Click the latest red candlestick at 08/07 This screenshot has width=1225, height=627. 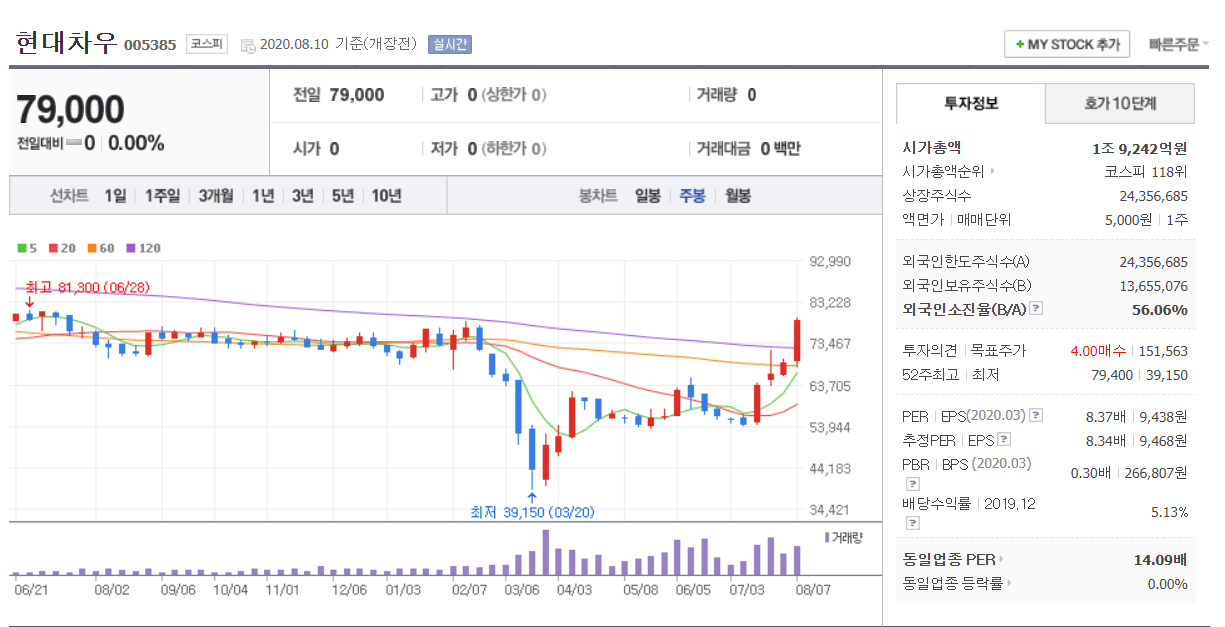[797, 340]
